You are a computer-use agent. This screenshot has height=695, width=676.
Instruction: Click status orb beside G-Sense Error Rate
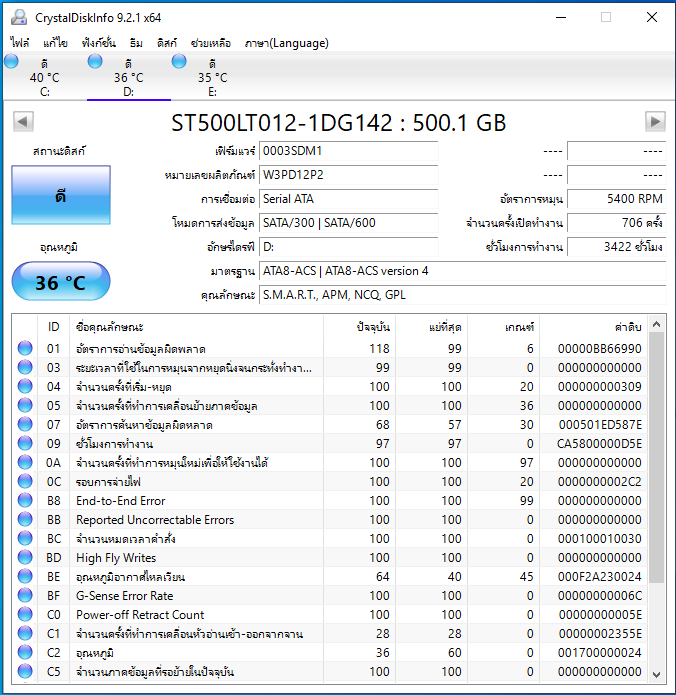pyautogui.click(x=25, y=596)
